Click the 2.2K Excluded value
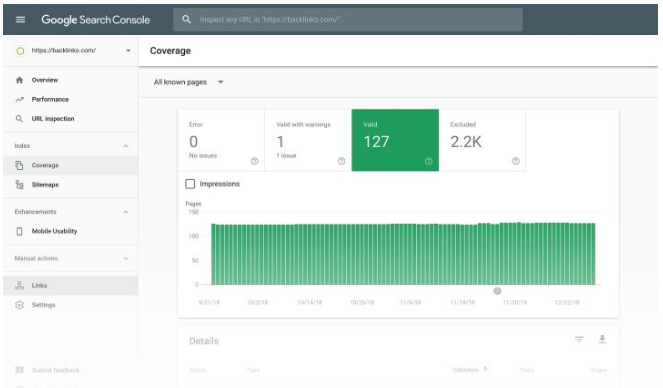 point(466,142)
